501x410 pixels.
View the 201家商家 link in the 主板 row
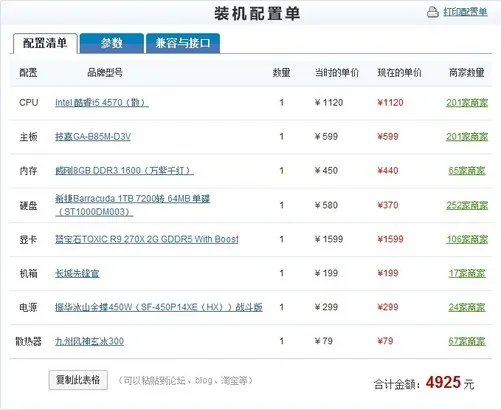pyautogui.click(x=467, y=137)
